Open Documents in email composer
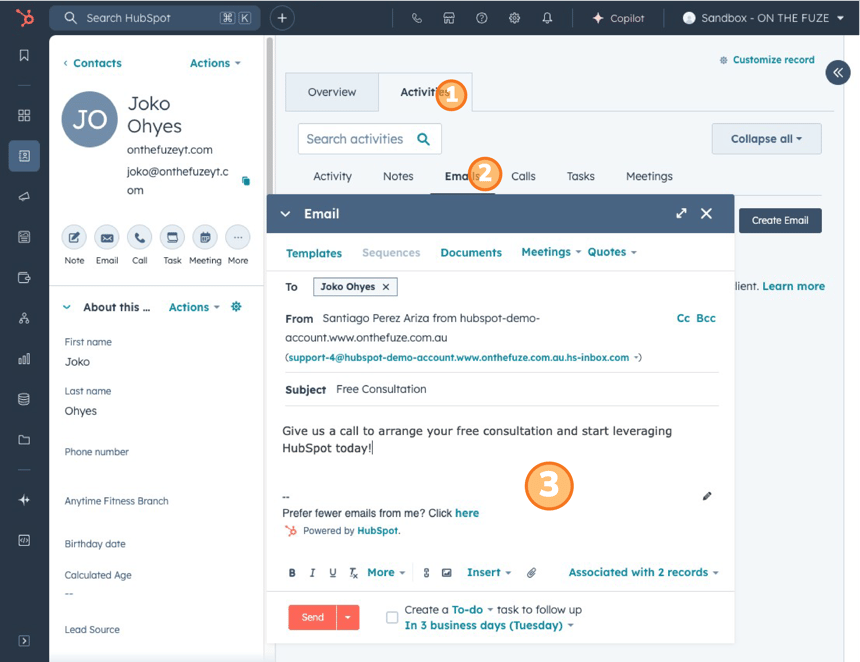 (x=471, y=253)
